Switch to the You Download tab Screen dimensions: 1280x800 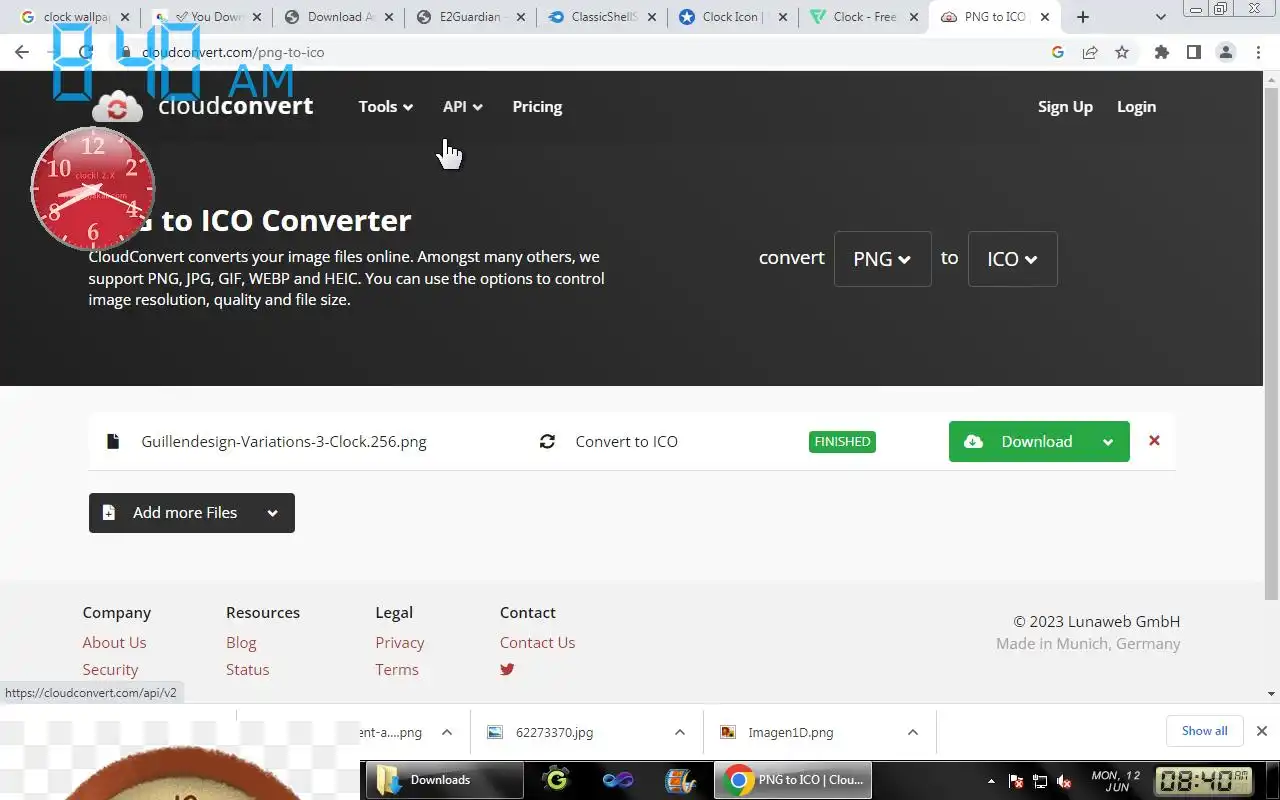[208, 17]
